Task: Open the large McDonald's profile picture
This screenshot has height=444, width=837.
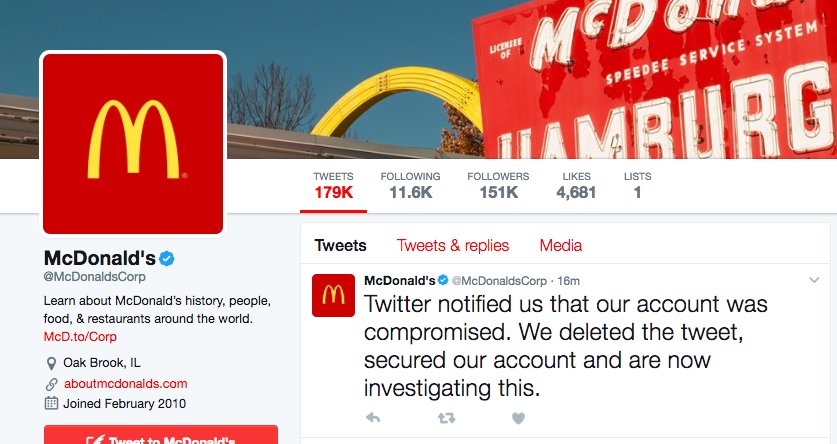Action: point(133,144)
